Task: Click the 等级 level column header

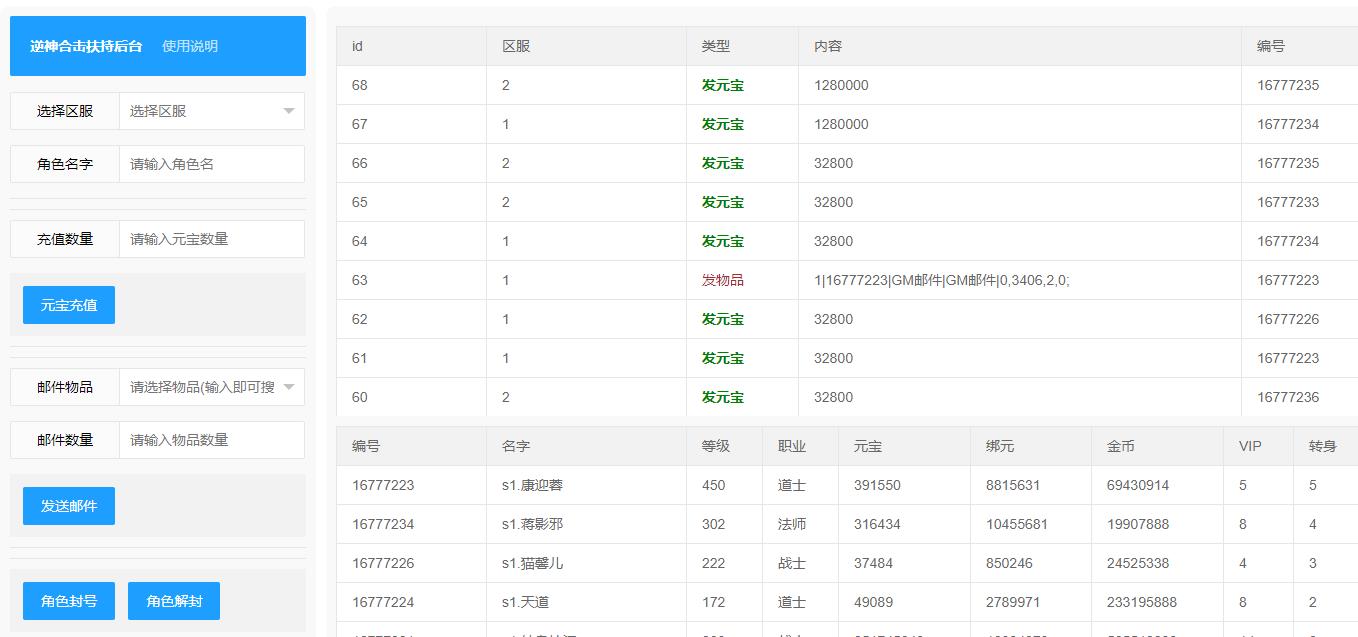Action: click(x=716, y=446)
